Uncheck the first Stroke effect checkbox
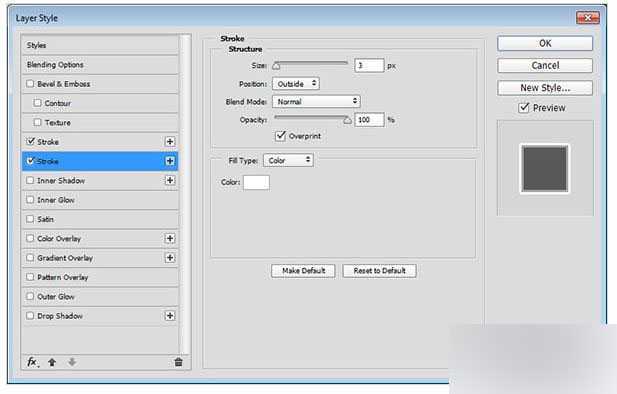The height and width of the screenshot is (394, 617). [x=30, y=141]
